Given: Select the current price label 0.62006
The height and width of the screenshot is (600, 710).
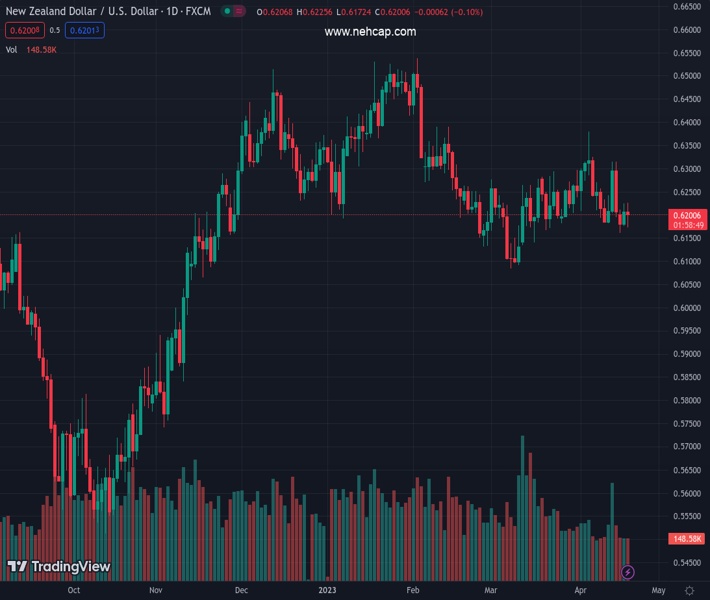Looking at the screenshot, I should [686, 215].
